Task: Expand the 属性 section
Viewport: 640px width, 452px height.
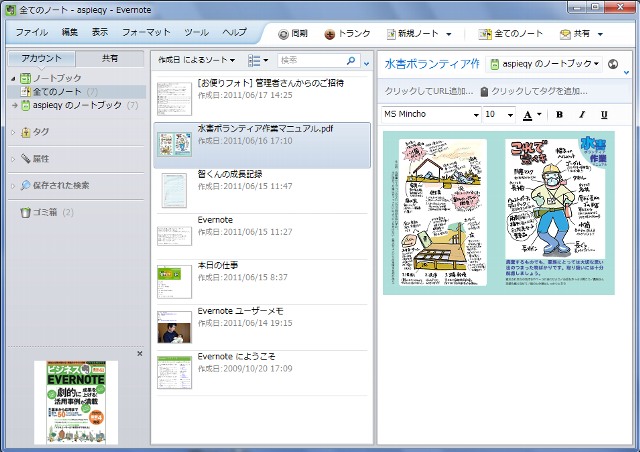Action: pyautogui.click(x=13, y=159)
